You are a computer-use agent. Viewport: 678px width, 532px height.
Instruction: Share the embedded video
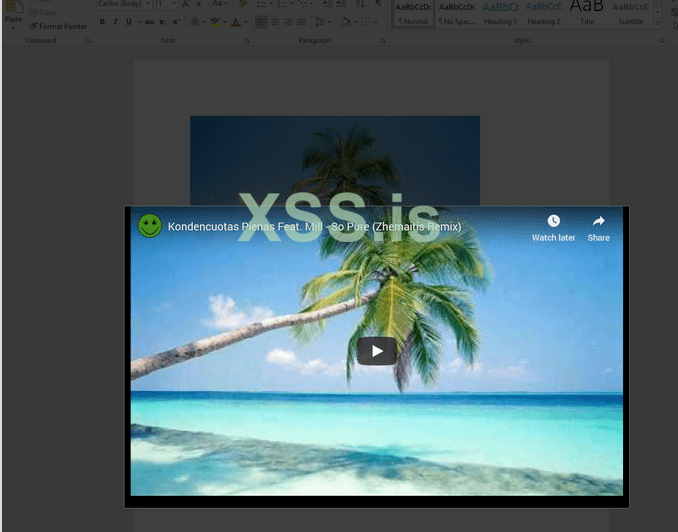pyautogui.click(x=598, y=228)
